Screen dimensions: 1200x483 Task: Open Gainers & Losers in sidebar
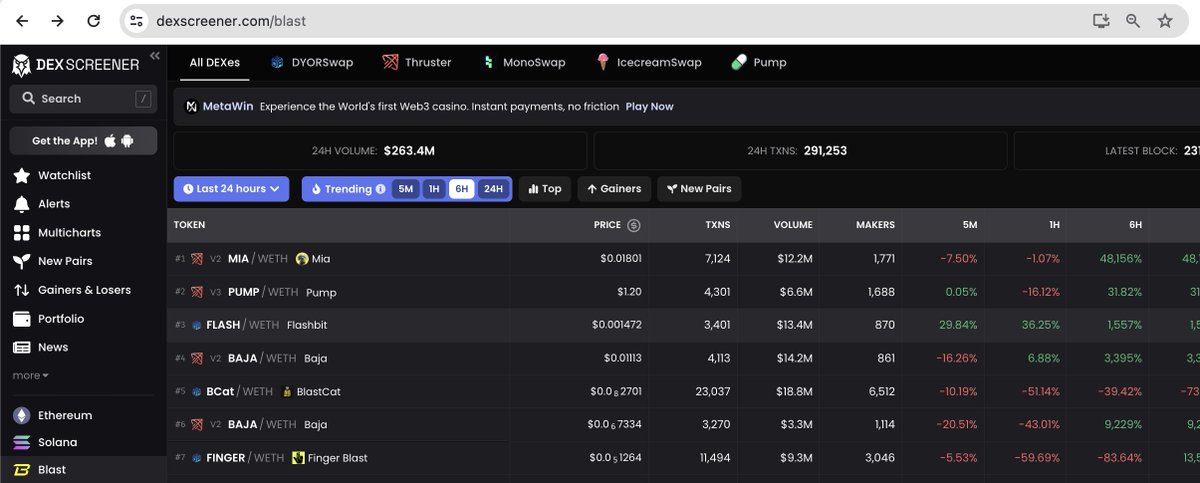[83, 290]
